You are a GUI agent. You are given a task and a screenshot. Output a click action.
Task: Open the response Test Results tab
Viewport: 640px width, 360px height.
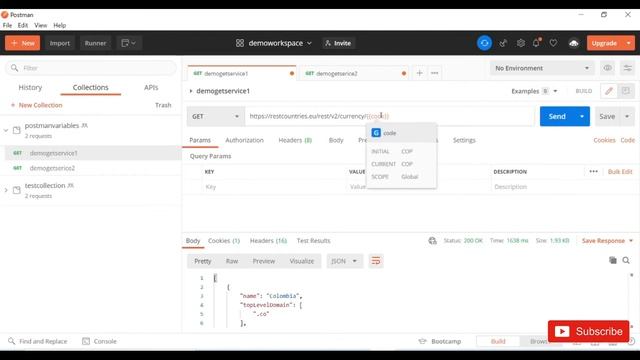(313, 241)
